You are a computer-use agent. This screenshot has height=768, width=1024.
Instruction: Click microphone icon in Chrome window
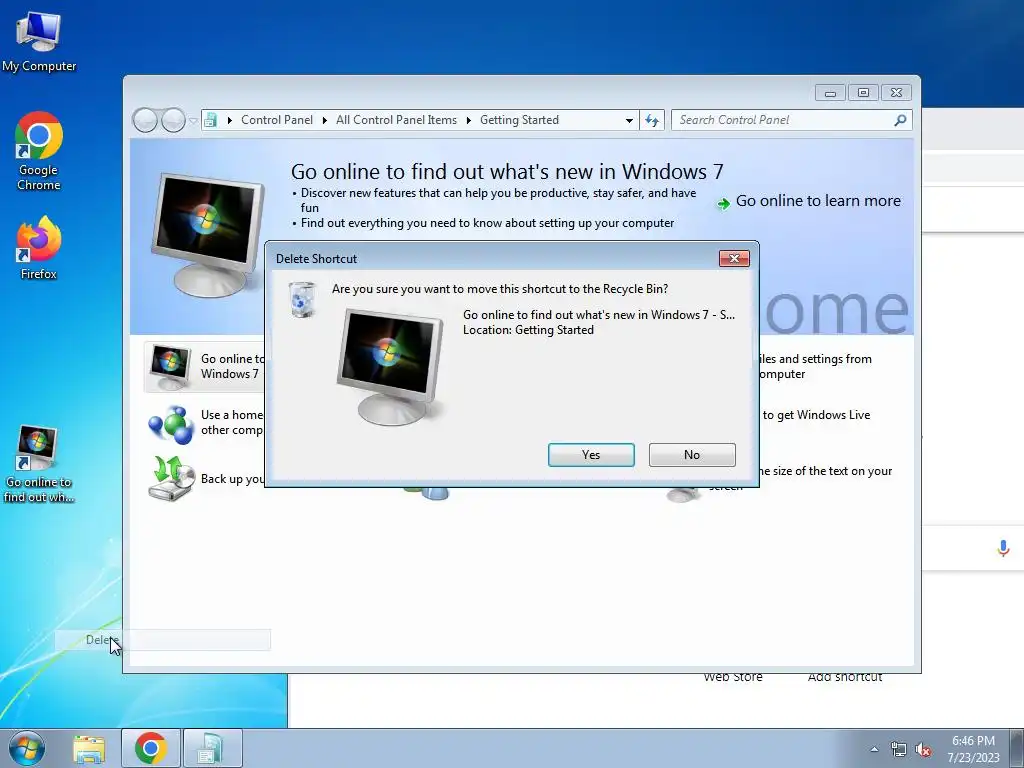click(x=1004, y=548)
